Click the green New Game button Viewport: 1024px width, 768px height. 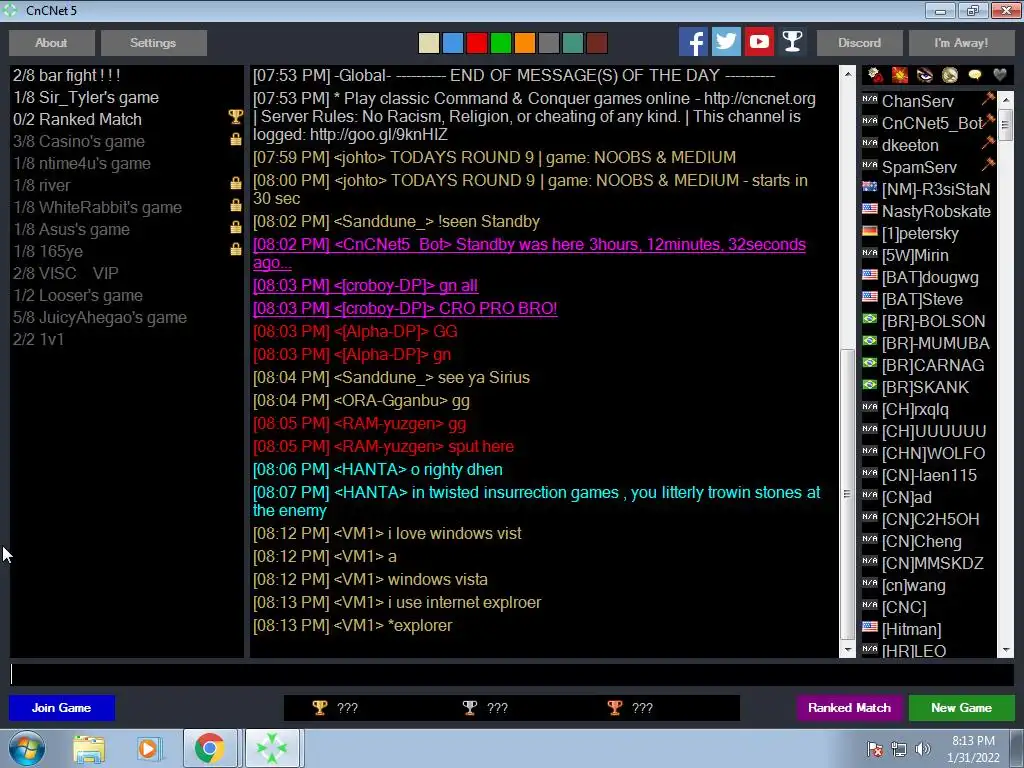[961, 708]
